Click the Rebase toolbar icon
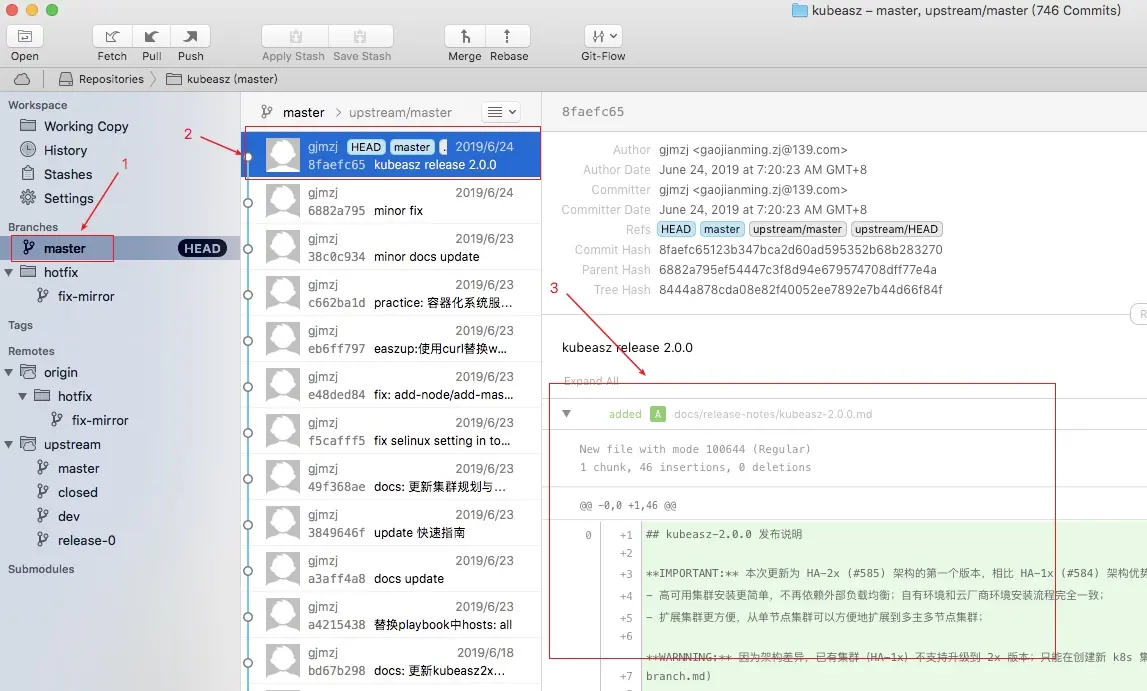 (508, 36)
